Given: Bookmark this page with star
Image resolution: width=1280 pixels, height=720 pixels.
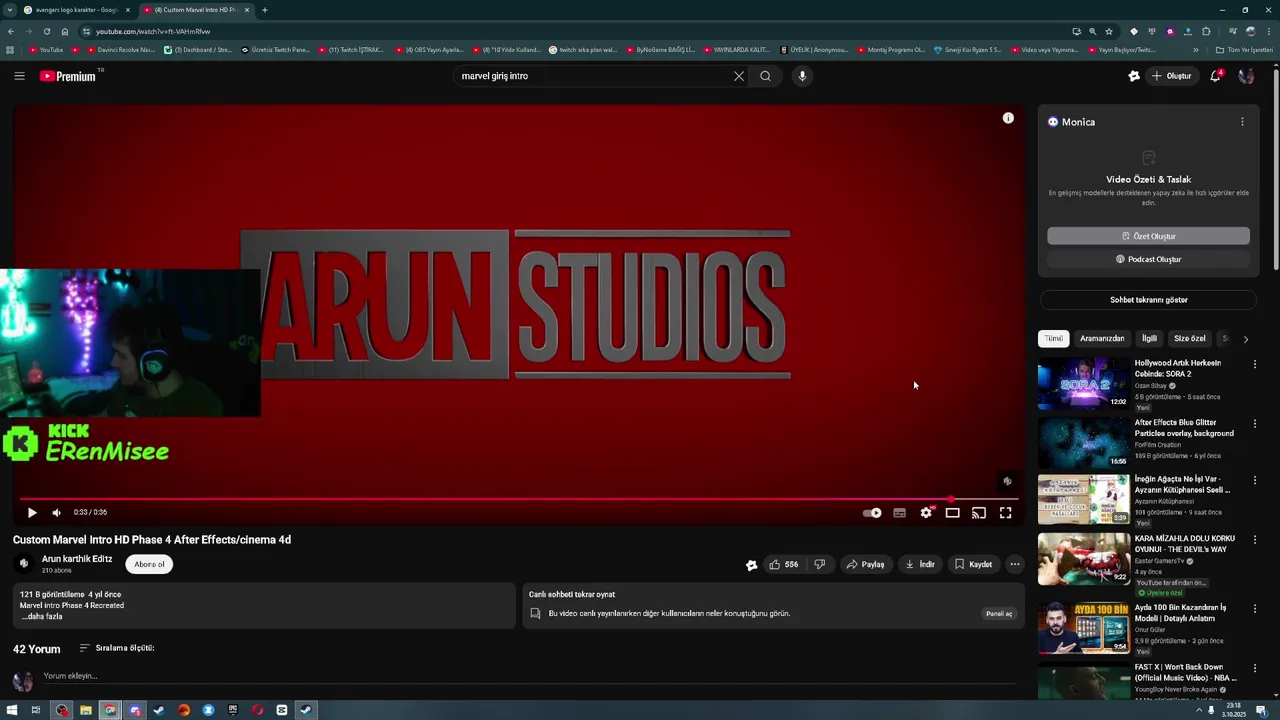Looking at the screenshot, I should coord(1109,31).
